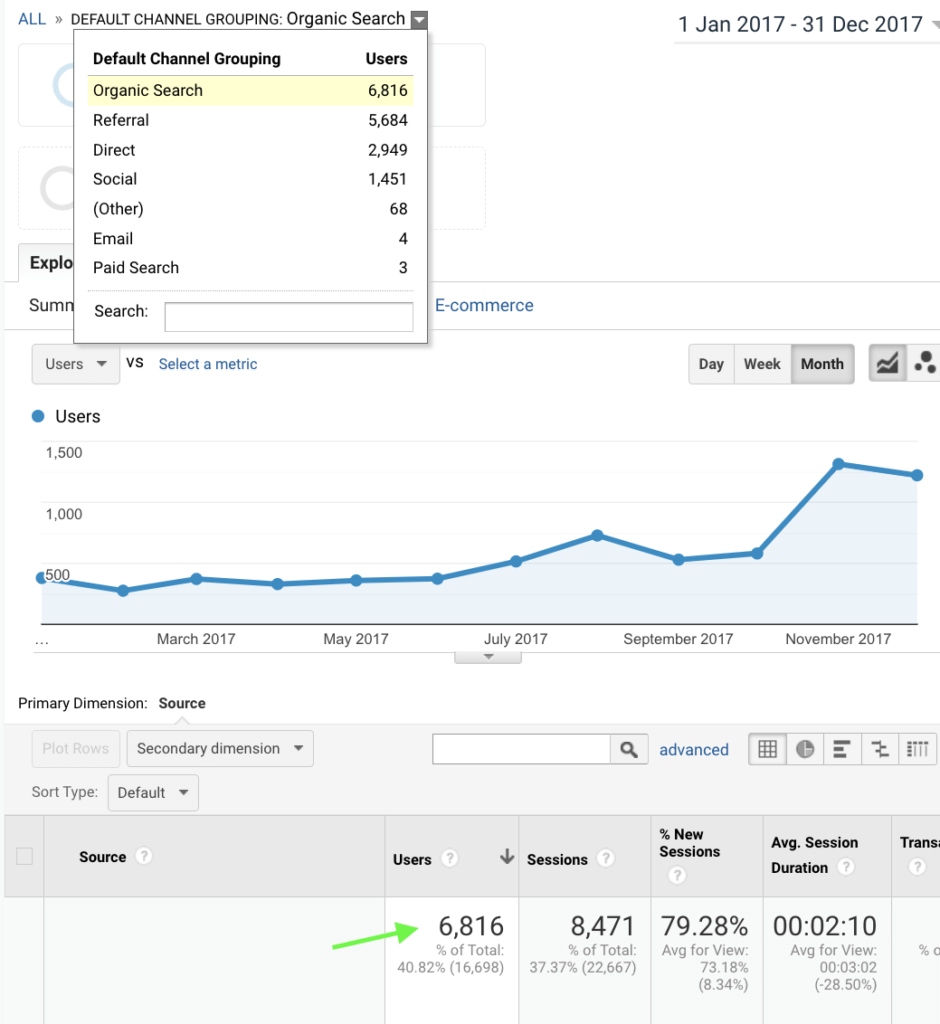Switch to the data table view icon
Screen dimensions: 940x1024
click(x=768, y=749)
